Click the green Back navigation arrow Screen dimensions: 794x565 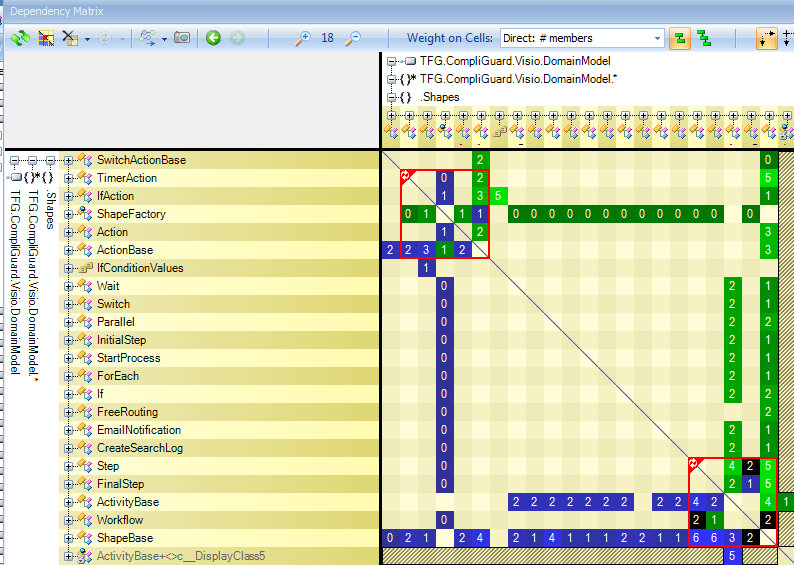(213, 38)
